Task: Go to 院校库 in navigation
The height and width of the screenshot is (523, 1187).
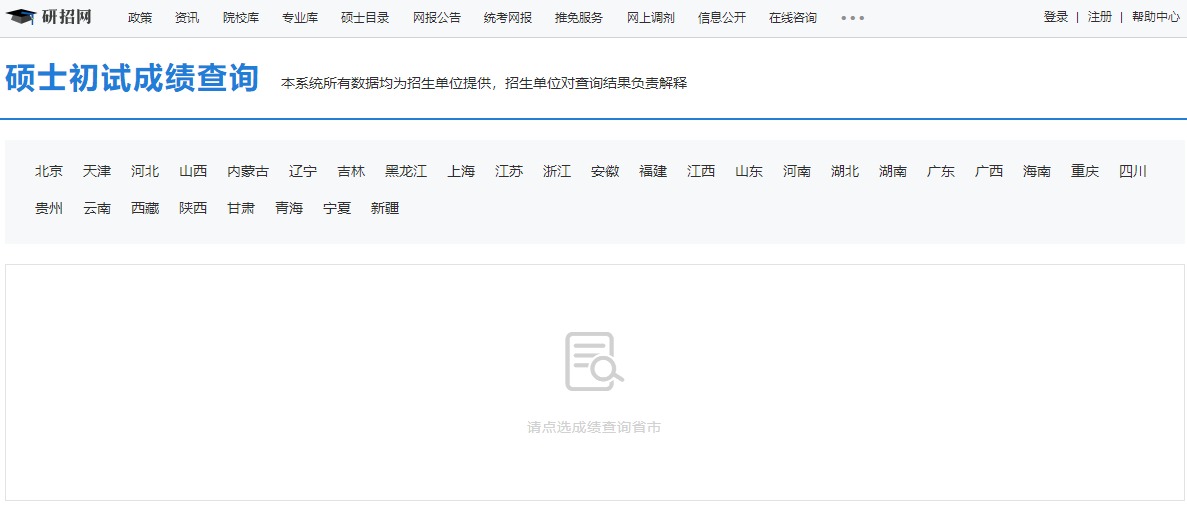Action: (x=241, y=18)
